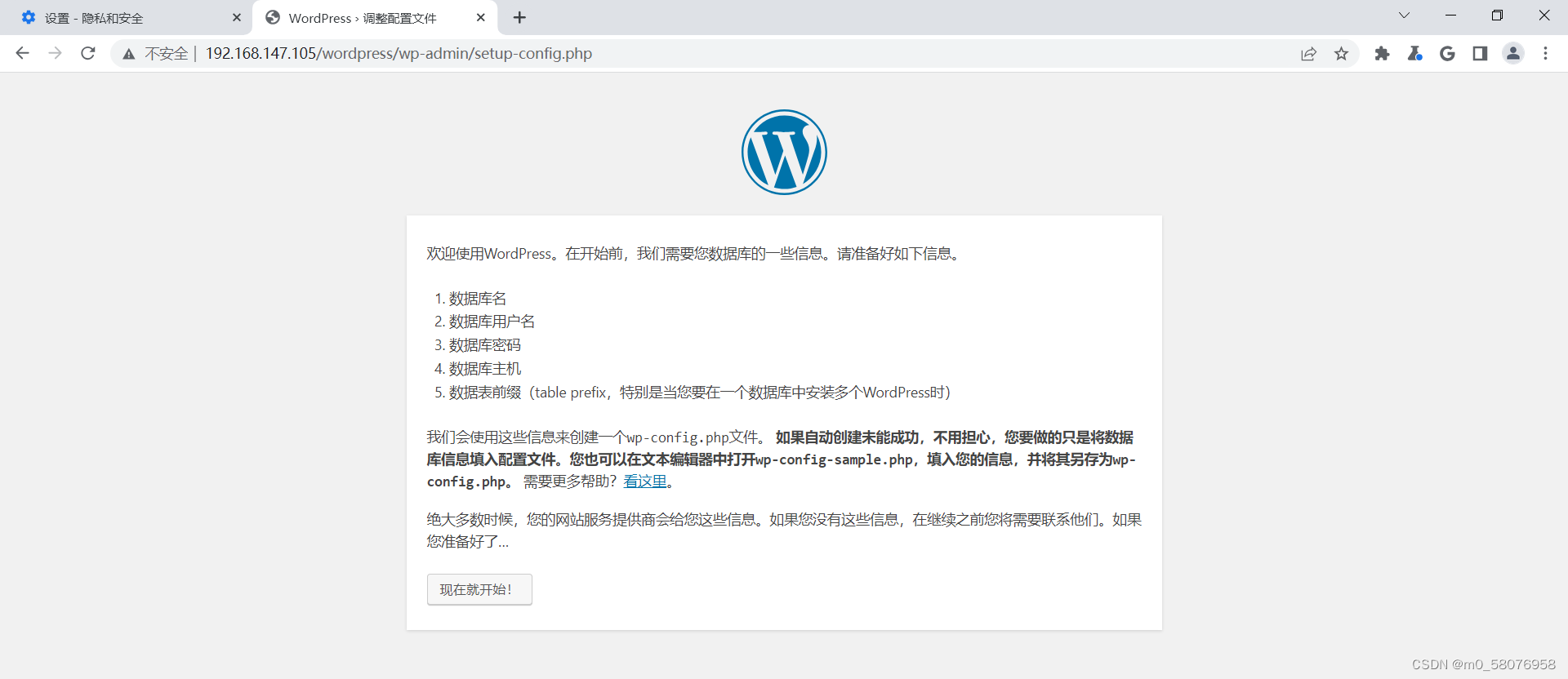Click the paragraph starting 绝大多数时候
Image resolution: width=1568 pixels, height=679 pixels.
click(x=784, y=530)
